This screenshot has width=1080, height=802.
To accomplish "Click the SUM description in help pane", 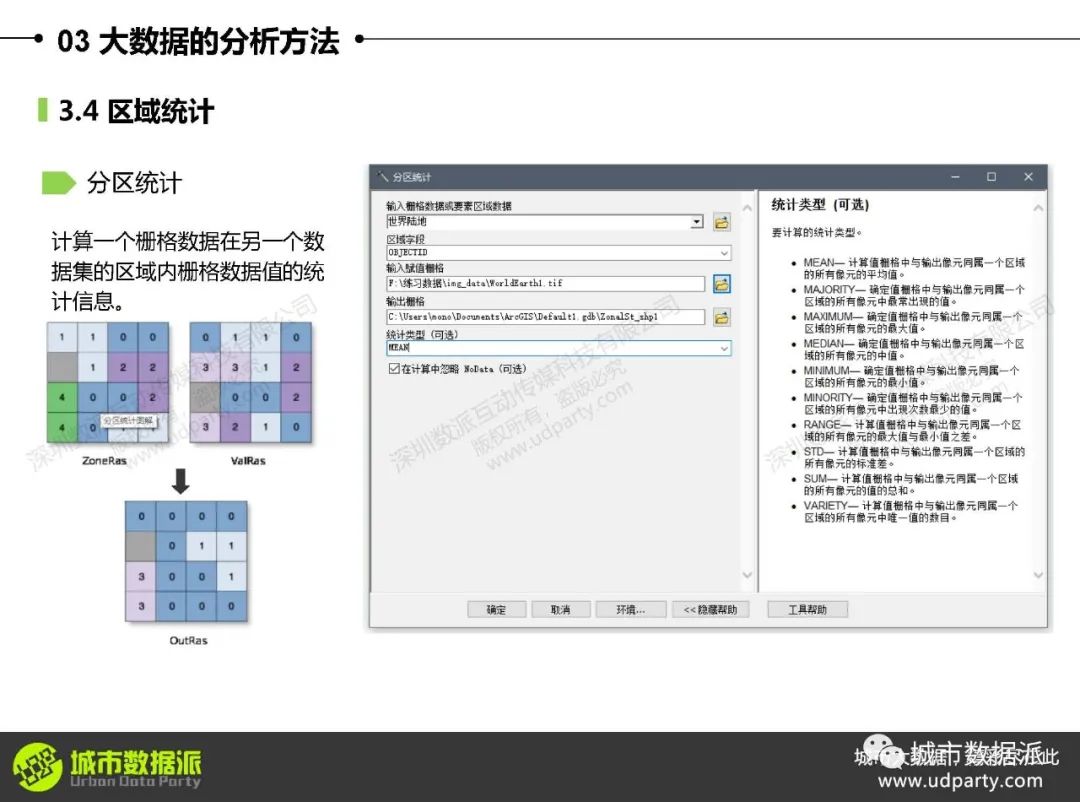I will [911, 484].
